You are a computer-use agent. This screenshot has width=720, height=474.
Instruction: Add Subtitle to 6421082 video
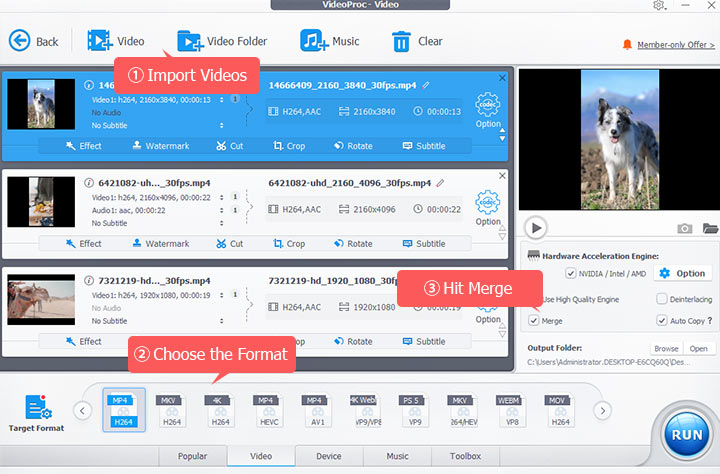click(x=424, y=244)
